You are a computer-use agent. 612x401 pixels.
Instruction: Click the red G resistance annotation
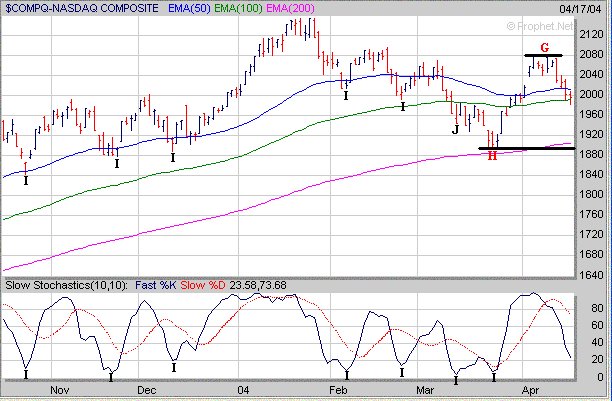click(x=544, y=48)
